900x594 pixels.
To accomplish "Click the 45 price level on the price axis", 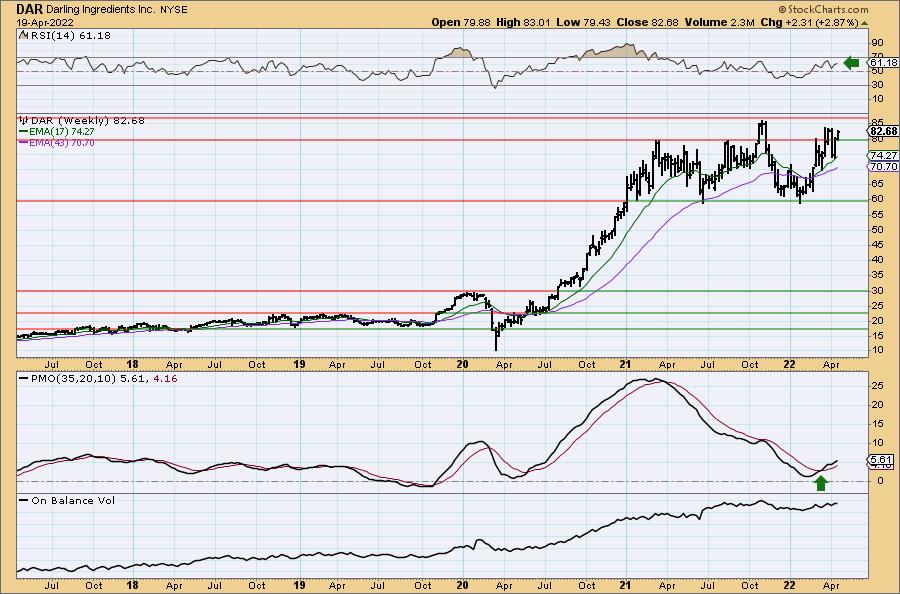I will coord(876,244).
